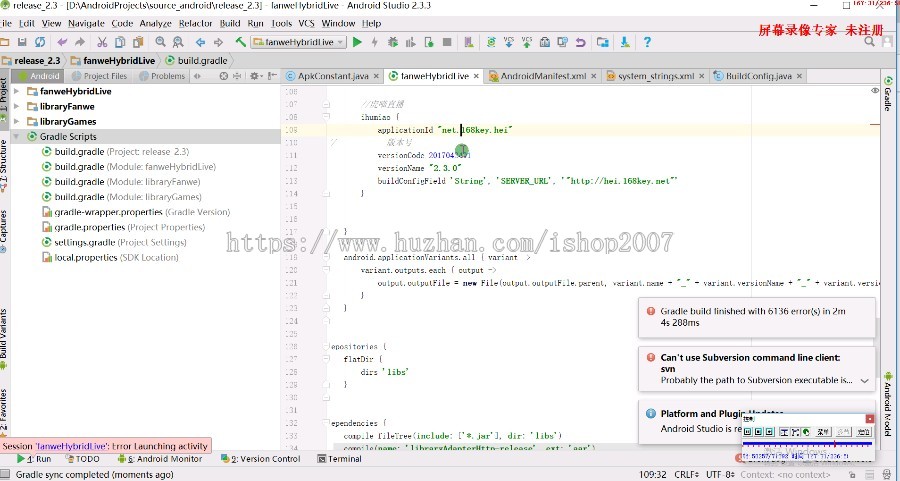Open the Refactor menu
900x481 pixels.
click(x=195, y=23)
